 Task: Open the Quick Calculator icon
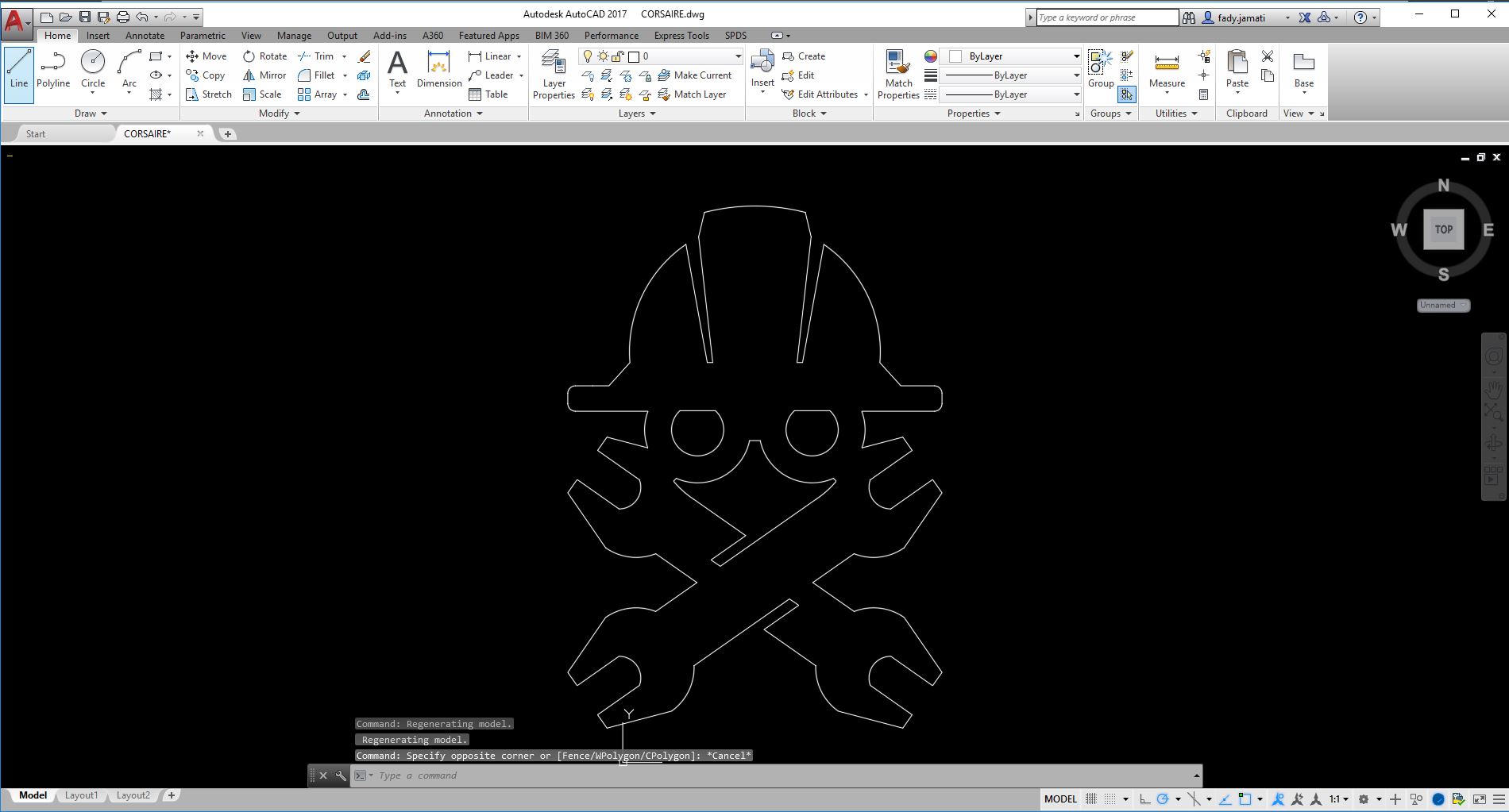(x=1204, y=94)
